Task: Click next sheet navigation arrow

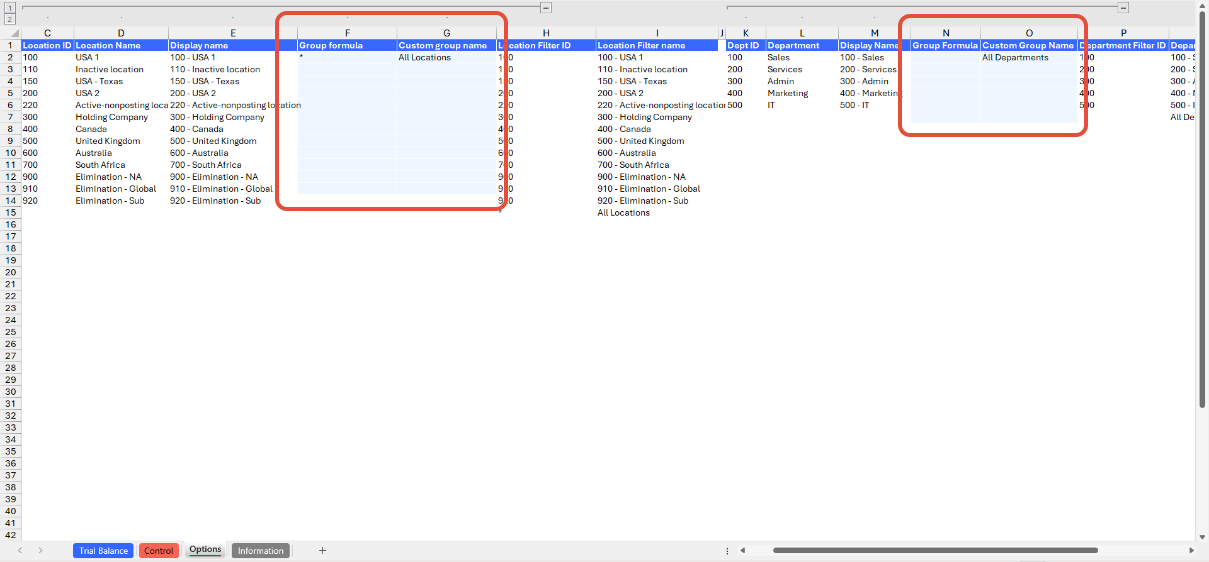Action: 40,550
